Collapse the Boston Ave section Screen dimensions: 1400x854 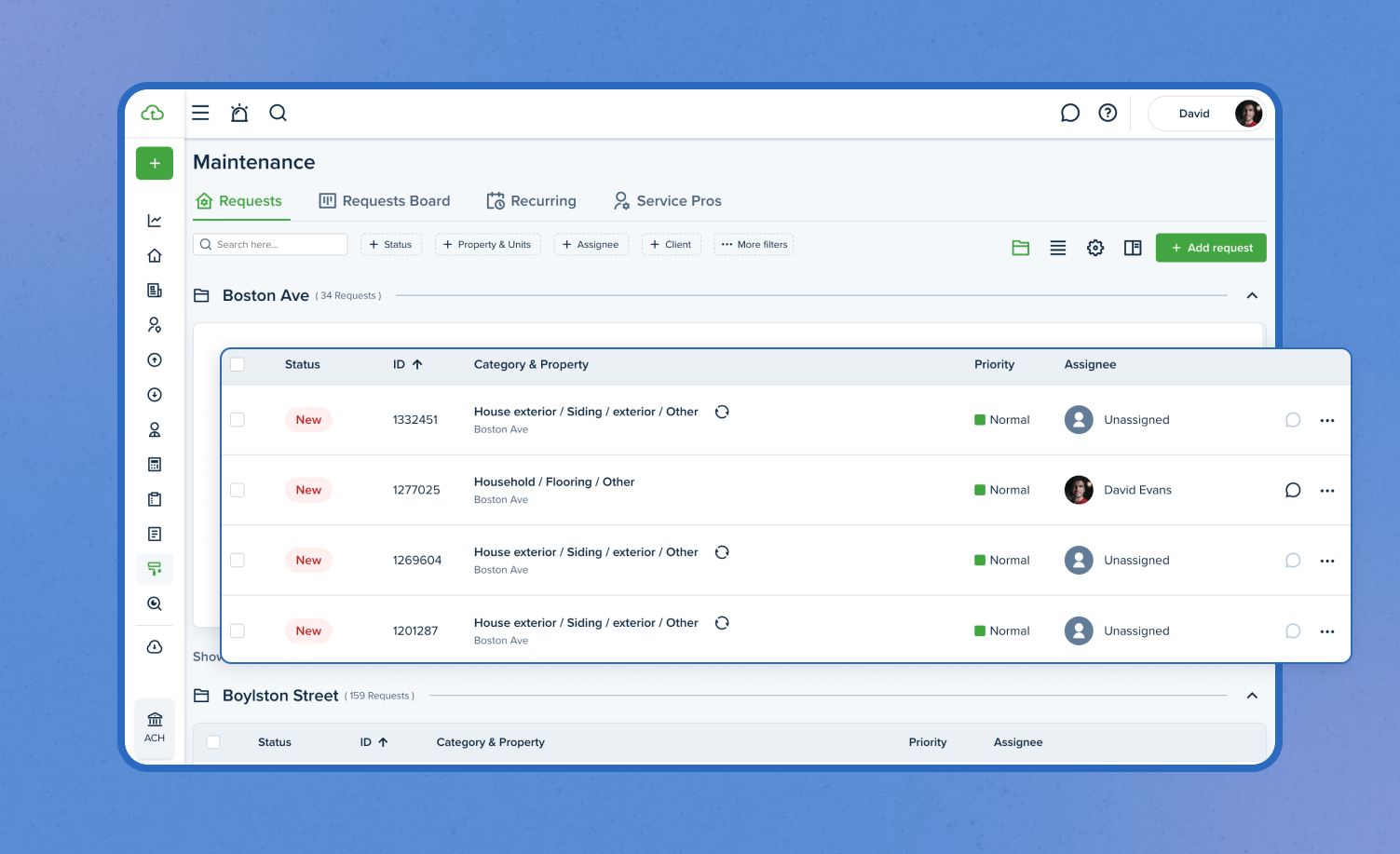coord(1252,295)
